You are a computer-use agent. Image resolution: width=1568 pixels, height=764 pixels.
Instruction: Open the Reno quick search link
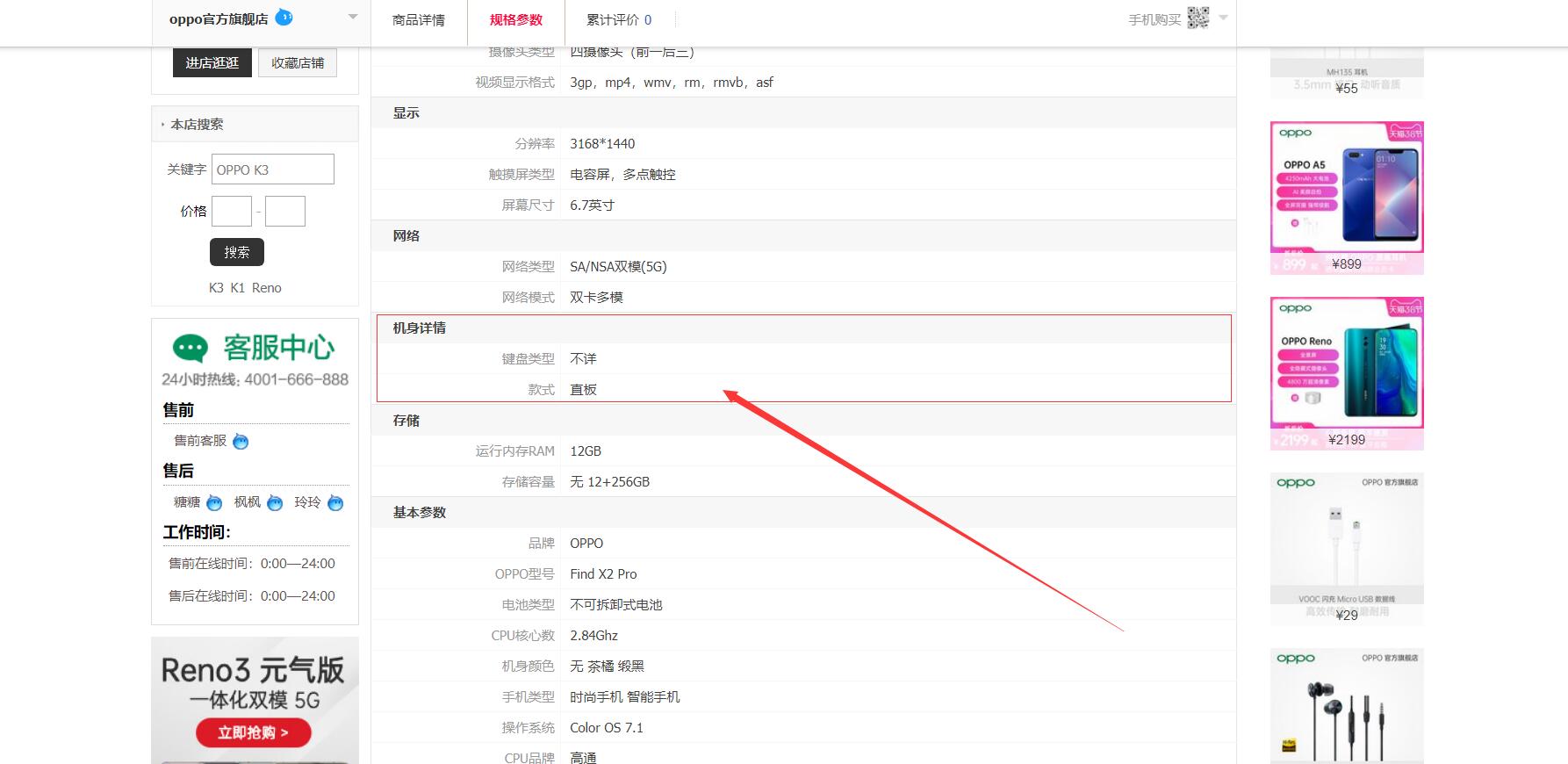pyautogui.click(x=267, y=288)
